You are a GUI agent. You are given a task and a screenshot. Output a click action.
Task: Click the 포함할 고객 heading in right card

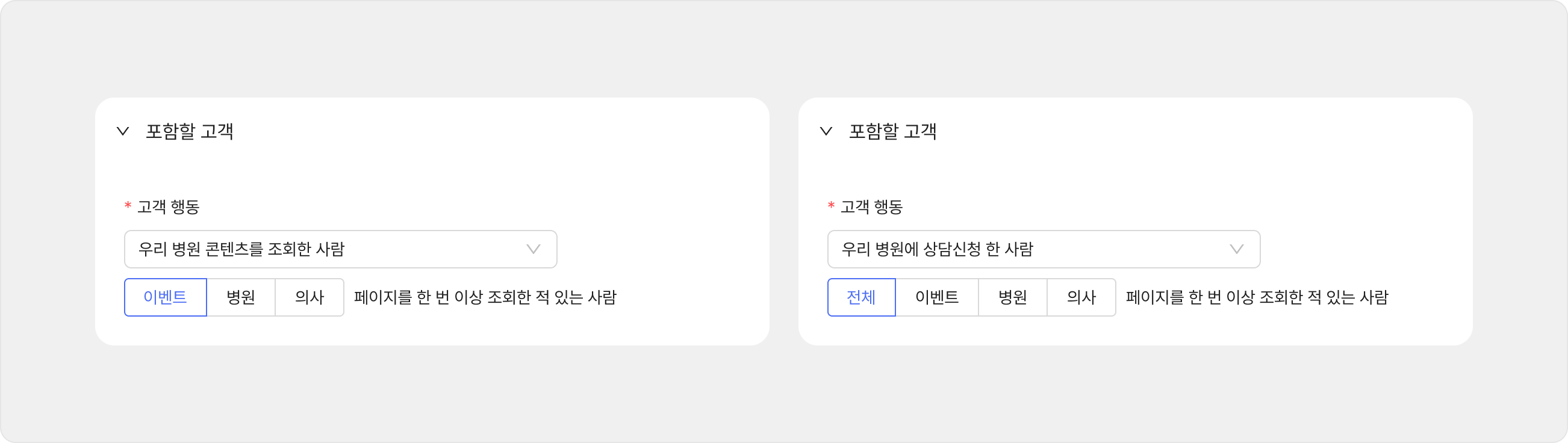coord(892,131)
